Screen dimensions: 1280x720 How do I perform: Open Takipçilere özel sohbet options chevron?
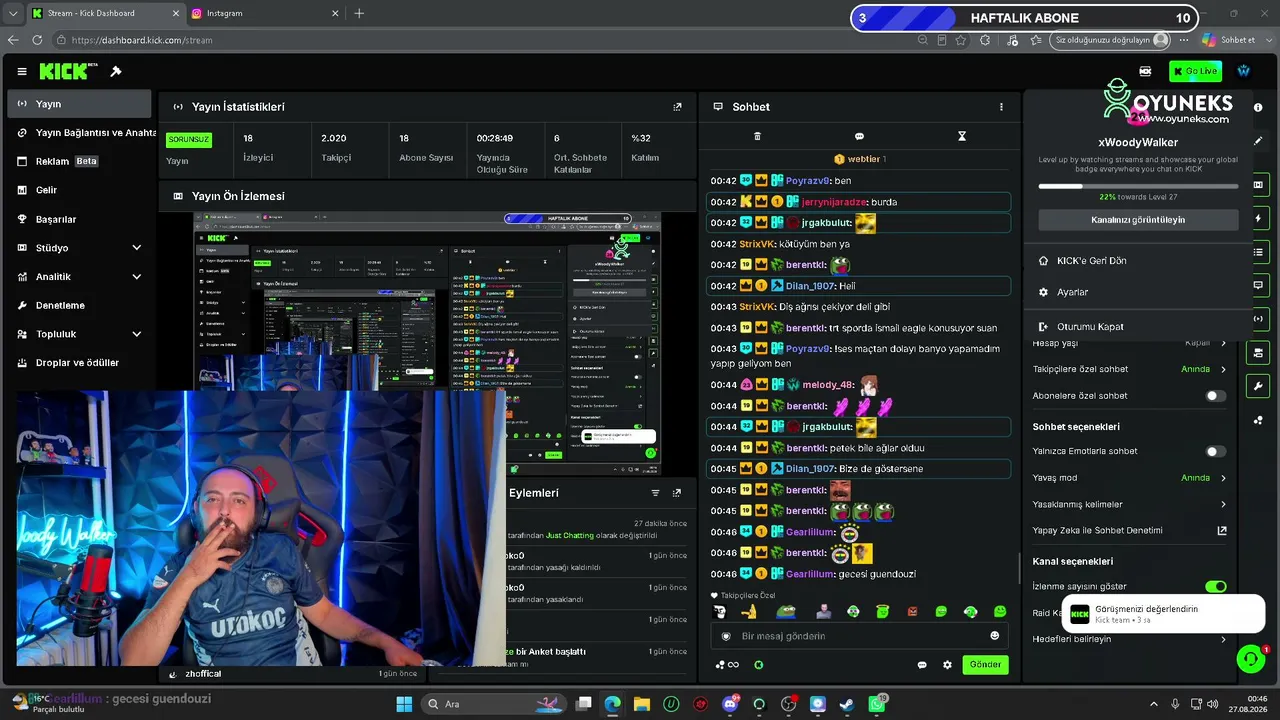point(1223,370)
